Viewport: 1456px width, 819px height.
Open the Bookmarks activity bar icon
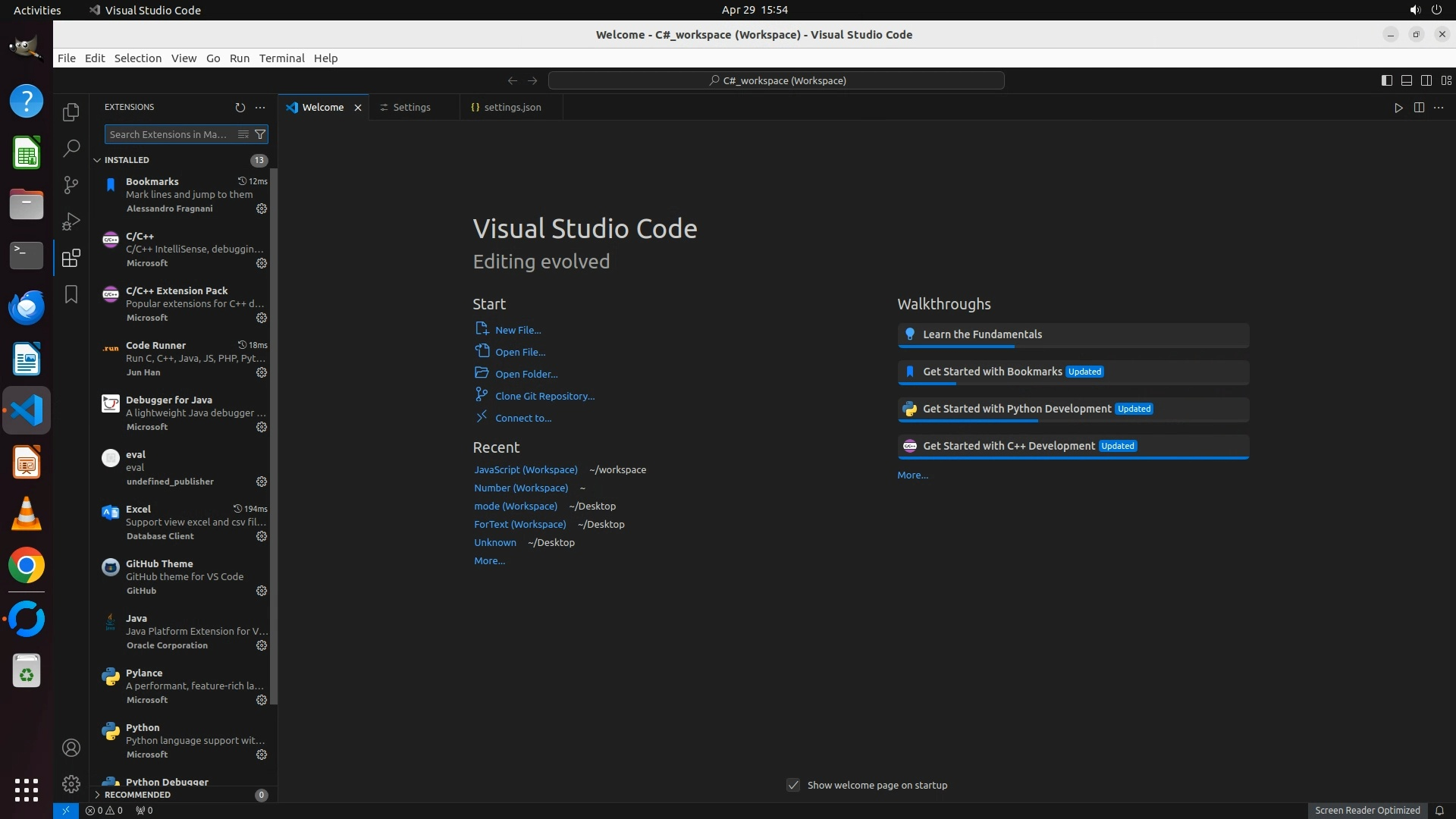click(71, 294)
